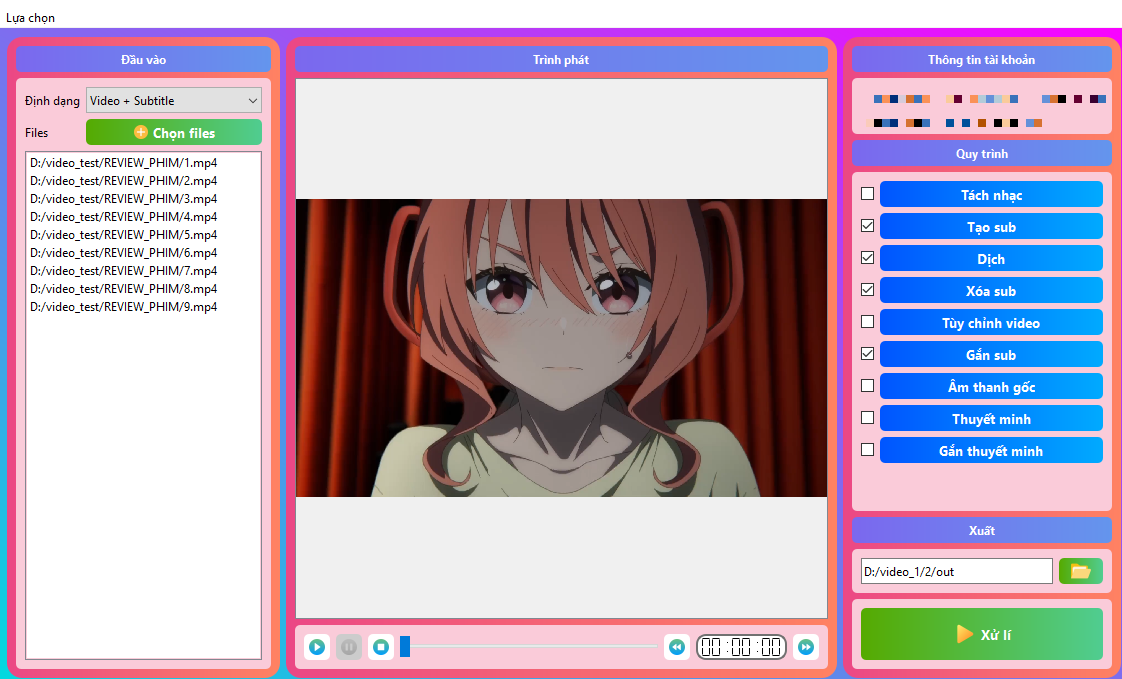Click the rewind button beside the timecode
1122x679 pixels.
[x=677, y=647]
